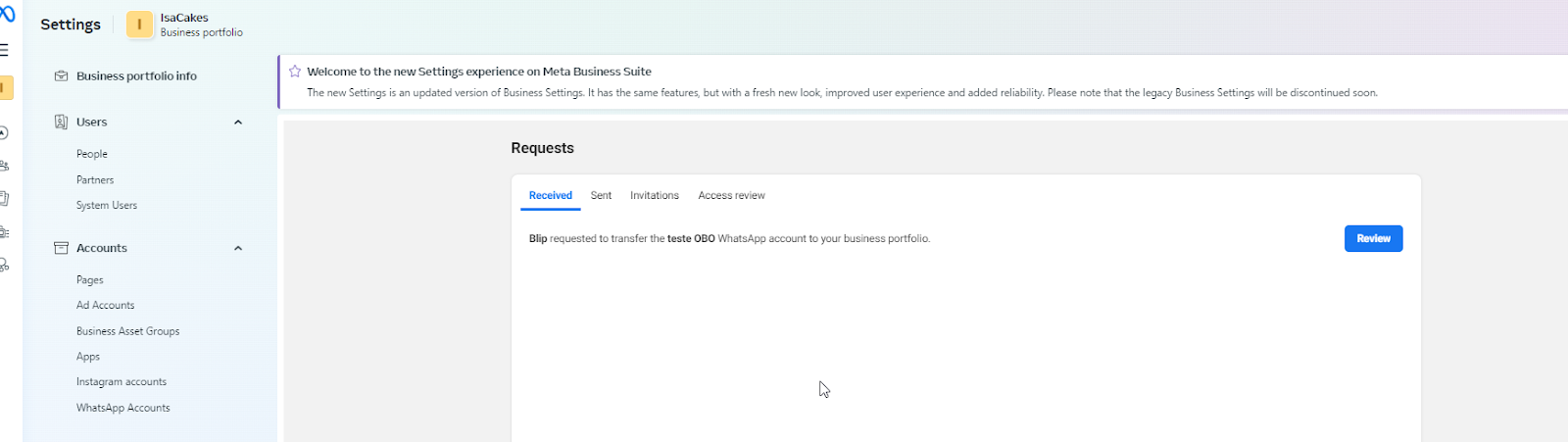Click the IsaCakes portfolio avatar icon
The width and height of the screenshot is (1568, 442).
tap(139, 25)
